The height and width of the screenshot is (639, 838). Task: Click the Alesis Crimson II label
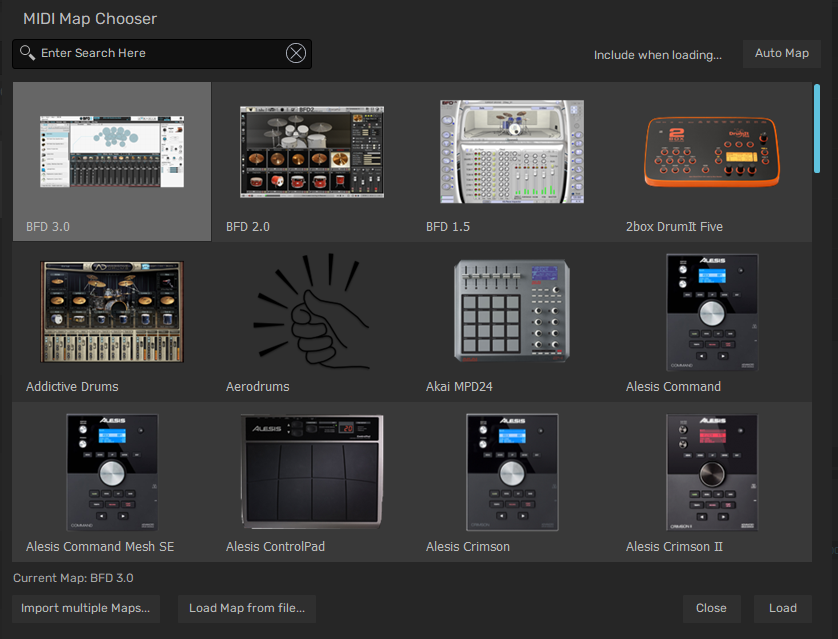(x=674, y=547)
